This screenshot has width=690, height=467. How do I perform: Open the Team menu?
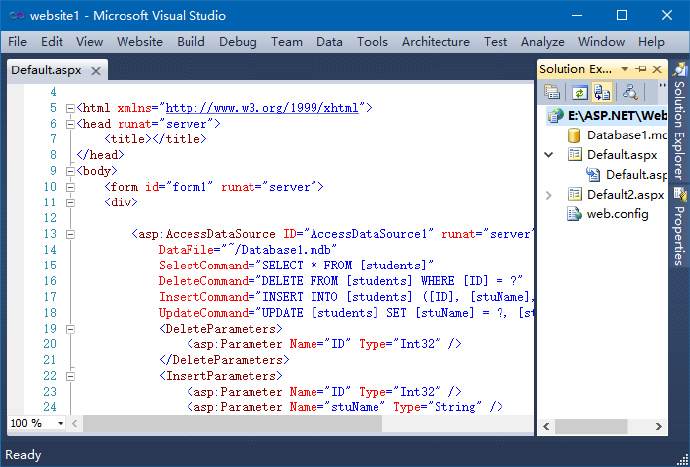[x=286, y=42]
